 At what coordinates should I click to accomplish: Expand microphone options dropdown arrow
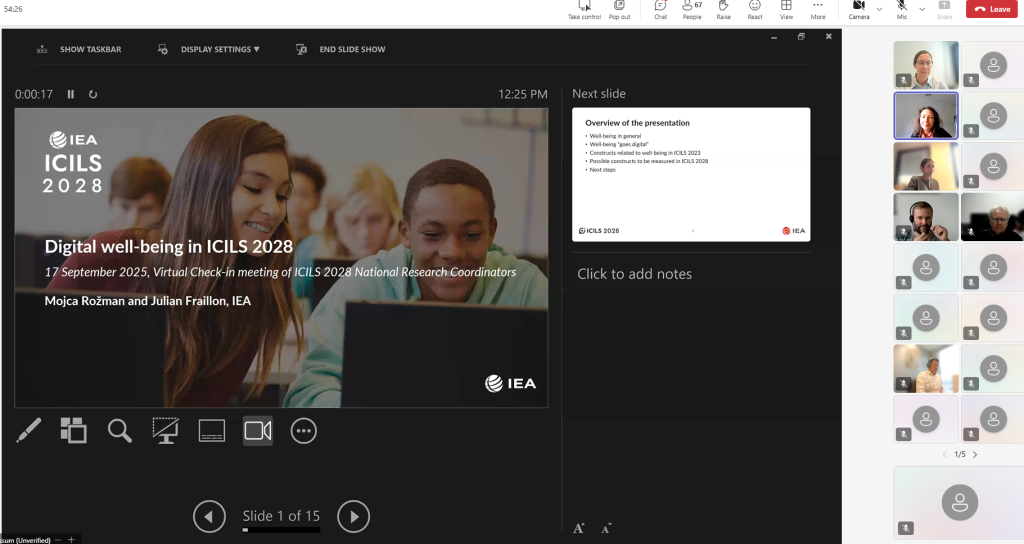pos(922,9)
